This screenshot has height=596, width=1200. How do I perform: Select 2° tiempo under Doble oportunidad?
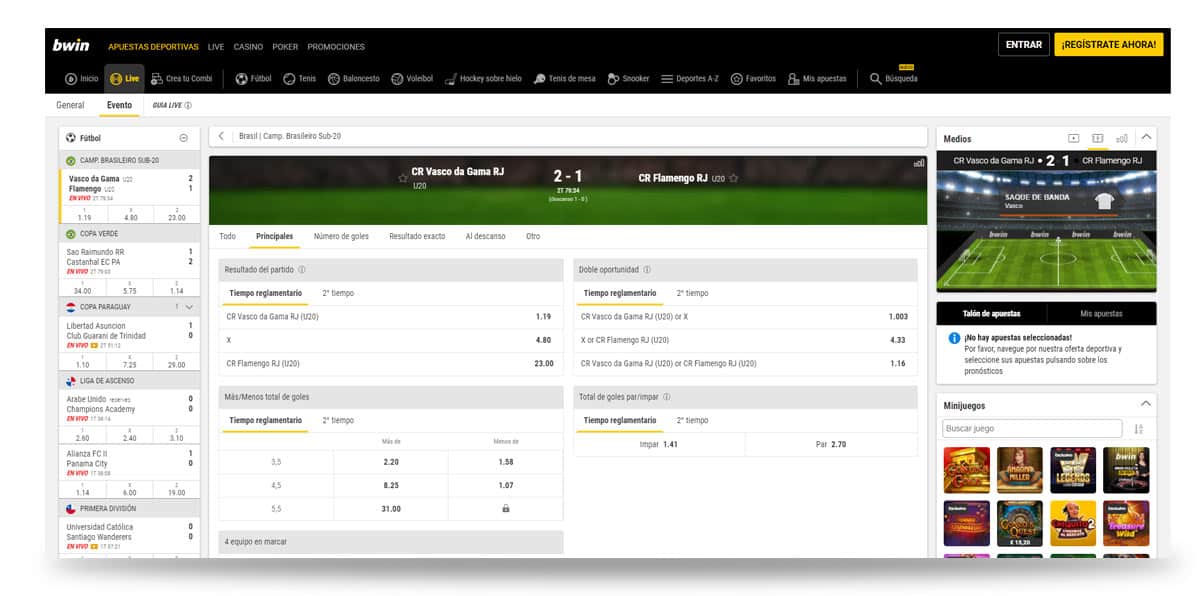click(692, 293)
